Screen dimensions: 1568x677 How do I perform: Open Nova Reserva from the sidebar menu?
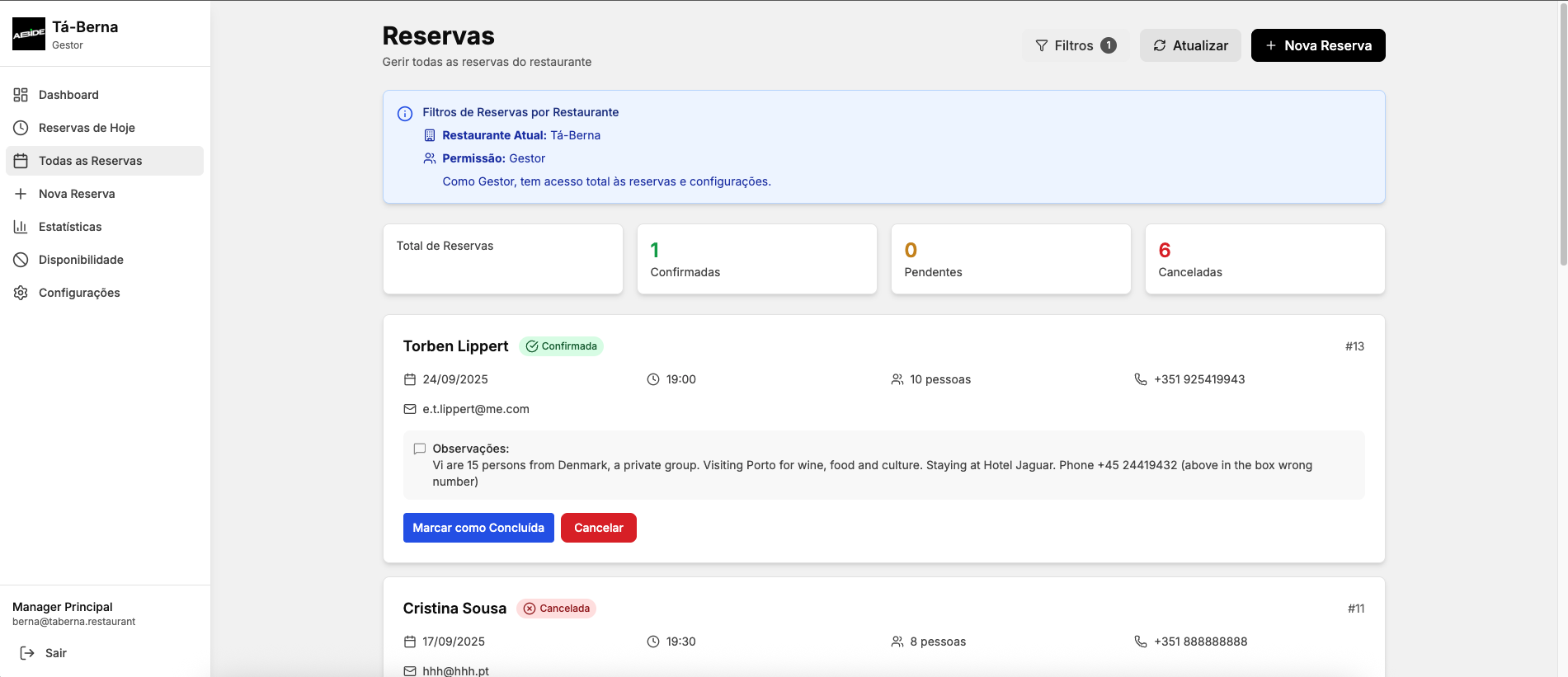tap(77, 194)
